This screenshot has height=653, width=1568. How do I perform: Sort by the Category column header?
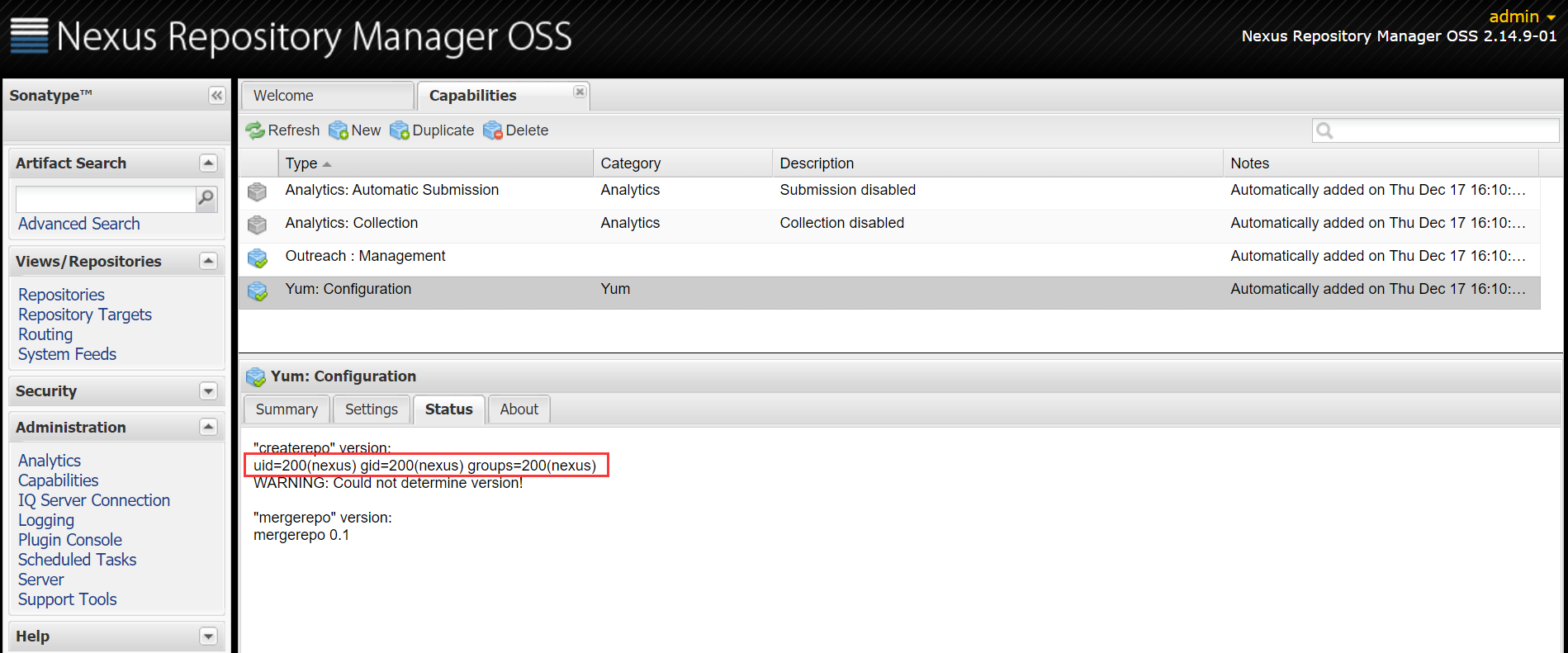pos(683,163)
